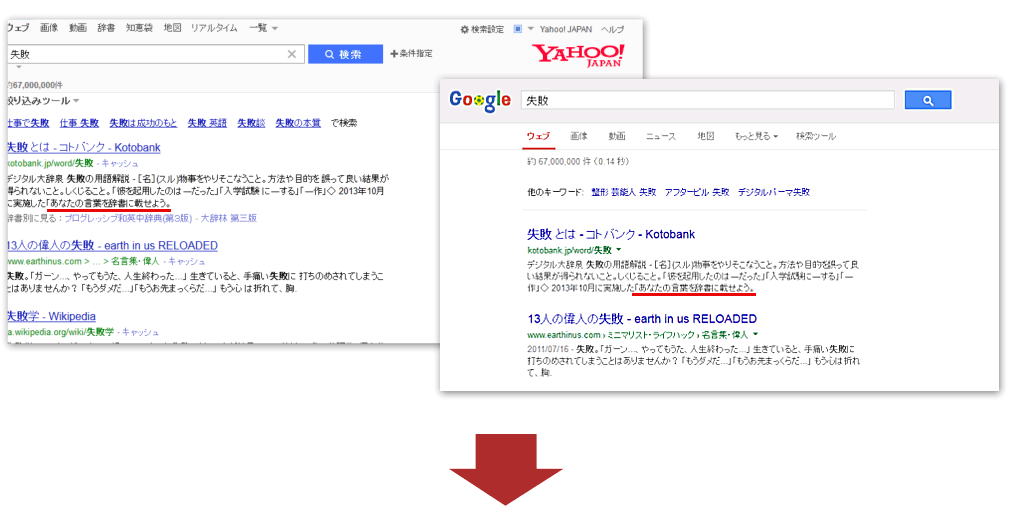
Task: Click Google's blue magnifier search button
Action: [x=928, y=100]
